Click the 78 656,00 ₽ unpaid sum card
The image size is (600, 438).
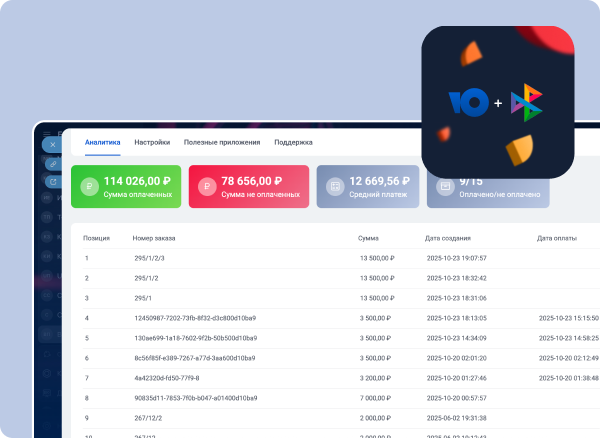[x=247, y=187]
